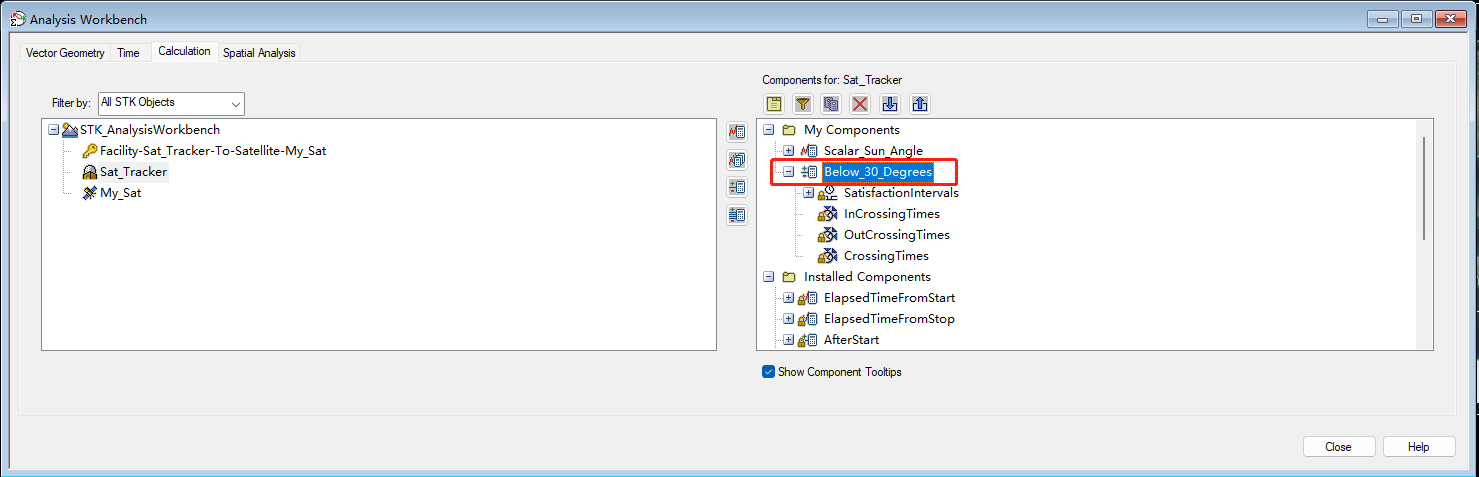Click the duplicate component toolbar icon

831,104
